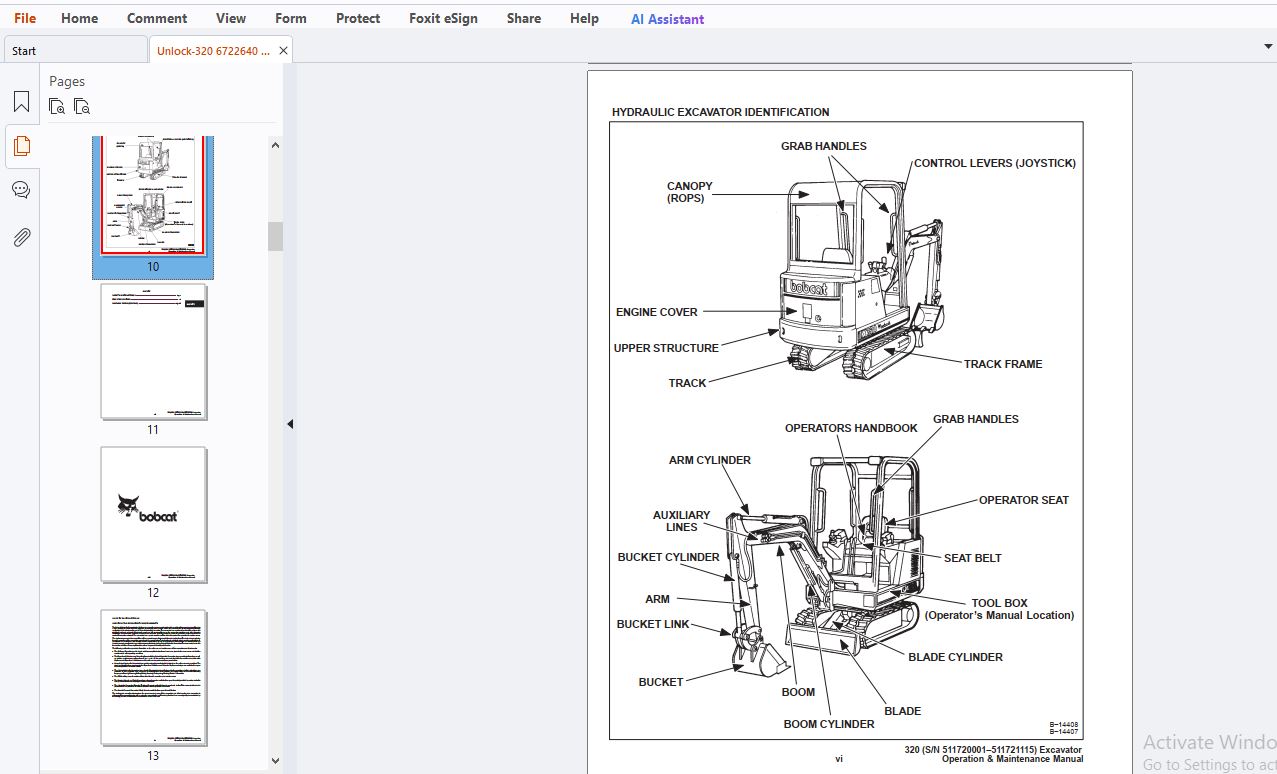Image resolution: width=1277 pixels, height=774 pixels.
Task: Click the 'ENGINE COVER' label
Action: coord(657,312)
